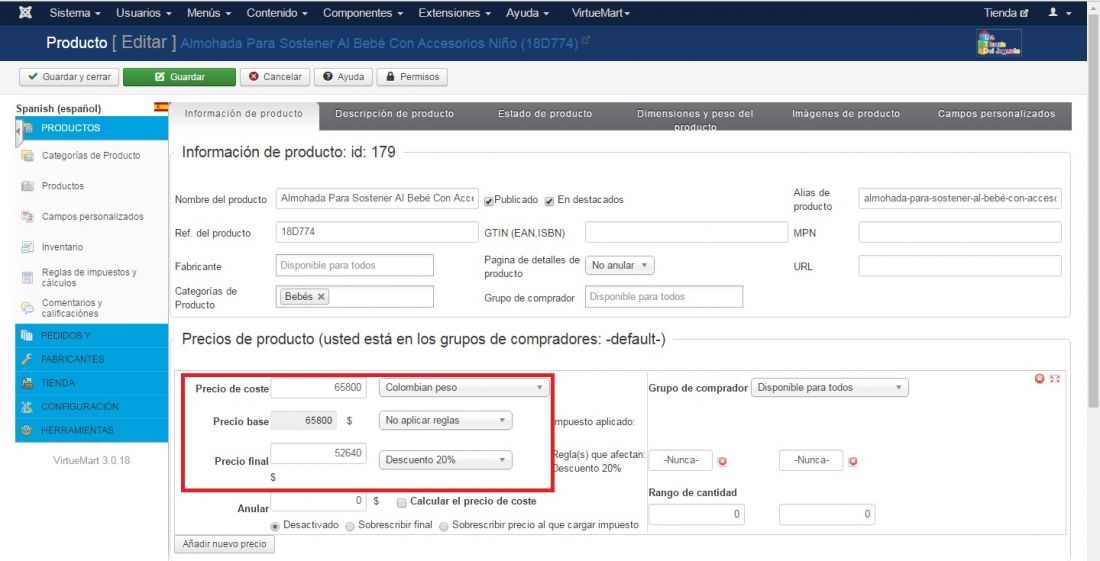The height and width of the screenshot is (561, 1100).
Task: Click the Categorías de Producto sidebar icon
Action: pos(27,156)
